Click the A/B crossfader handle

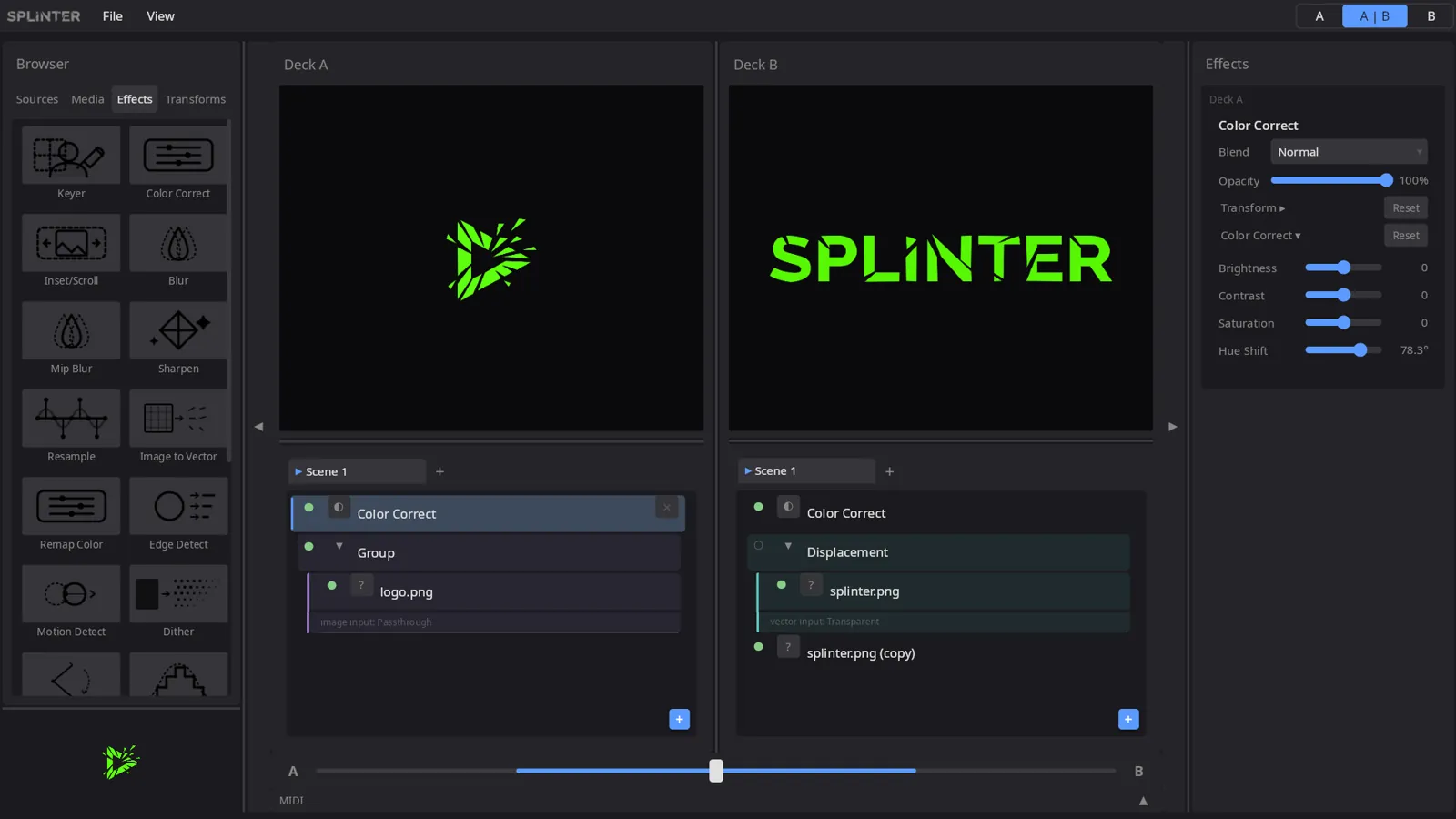tap(716, 771)
